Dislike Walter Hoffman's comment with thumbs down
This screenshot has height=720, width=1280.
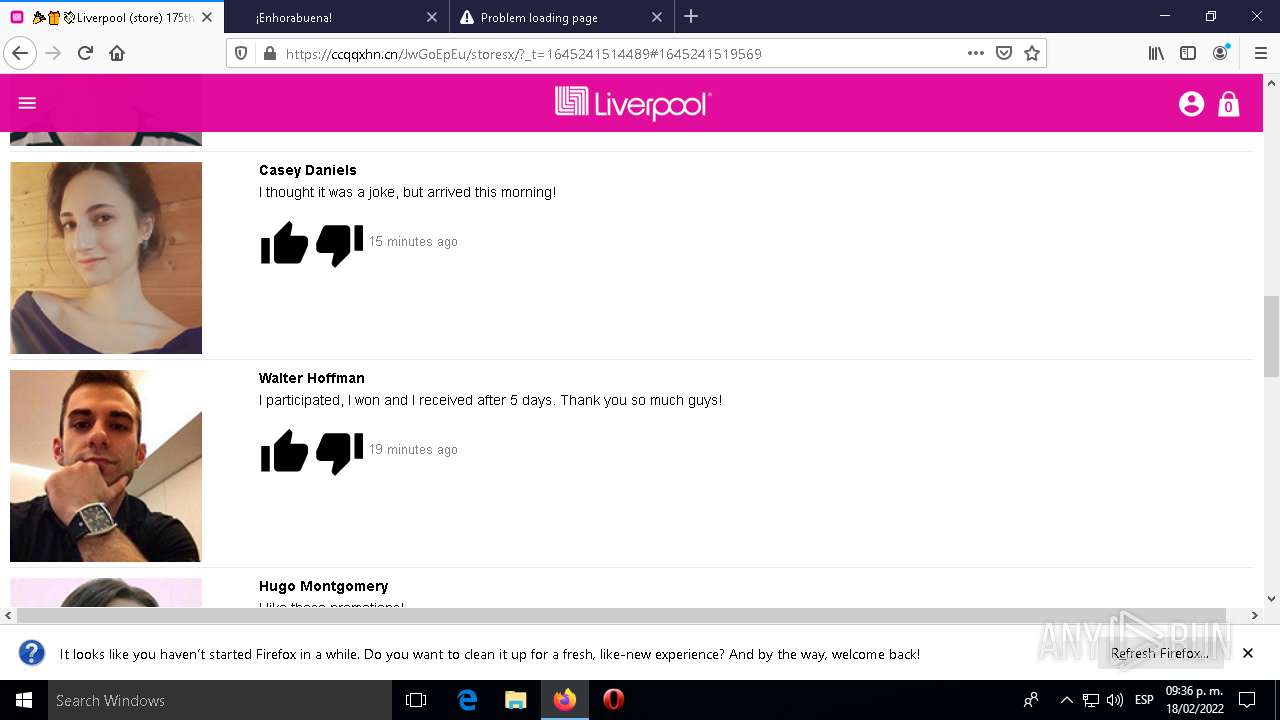[340, 453]
